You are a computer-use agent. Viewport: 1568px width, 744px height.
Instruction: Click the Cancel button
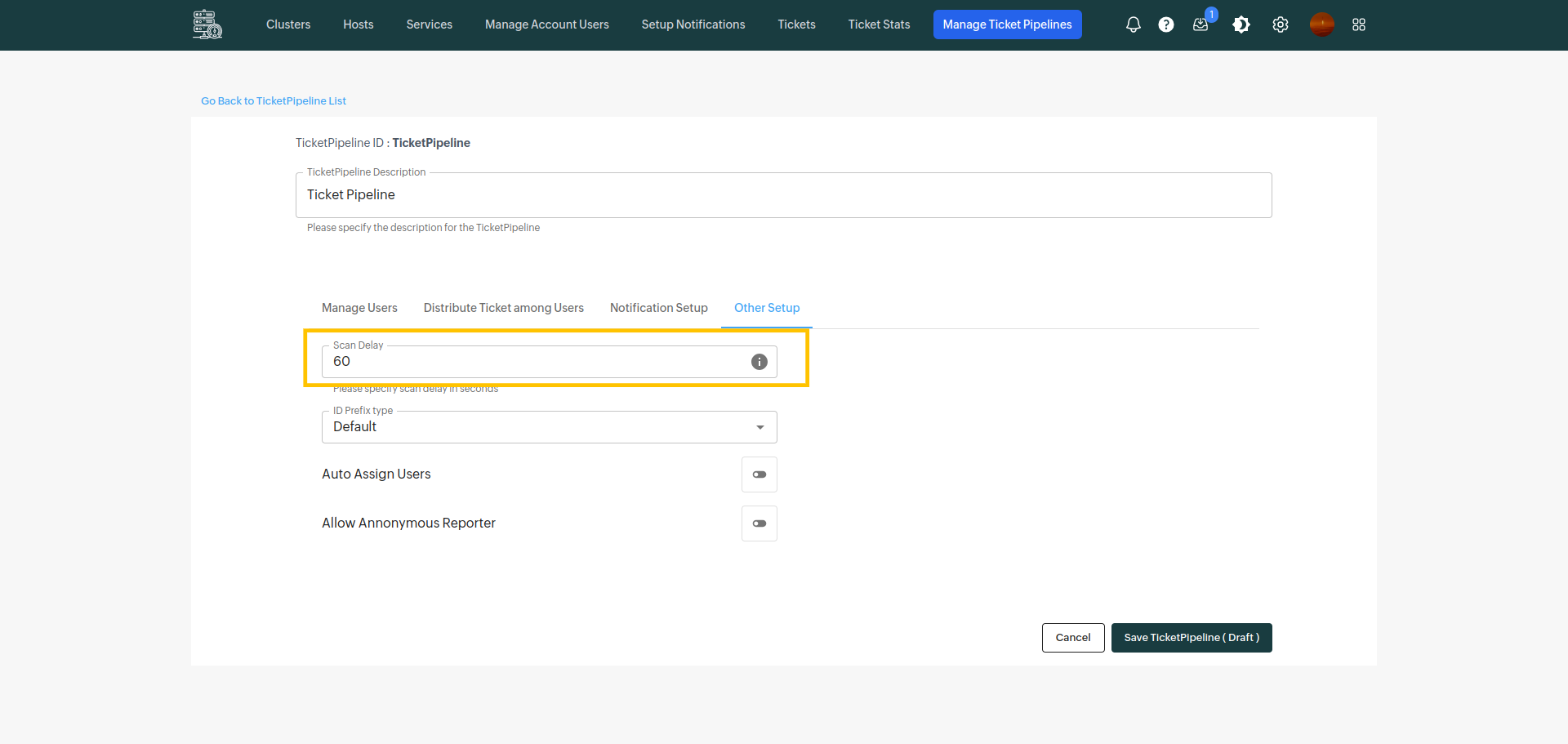point(1073,638)
